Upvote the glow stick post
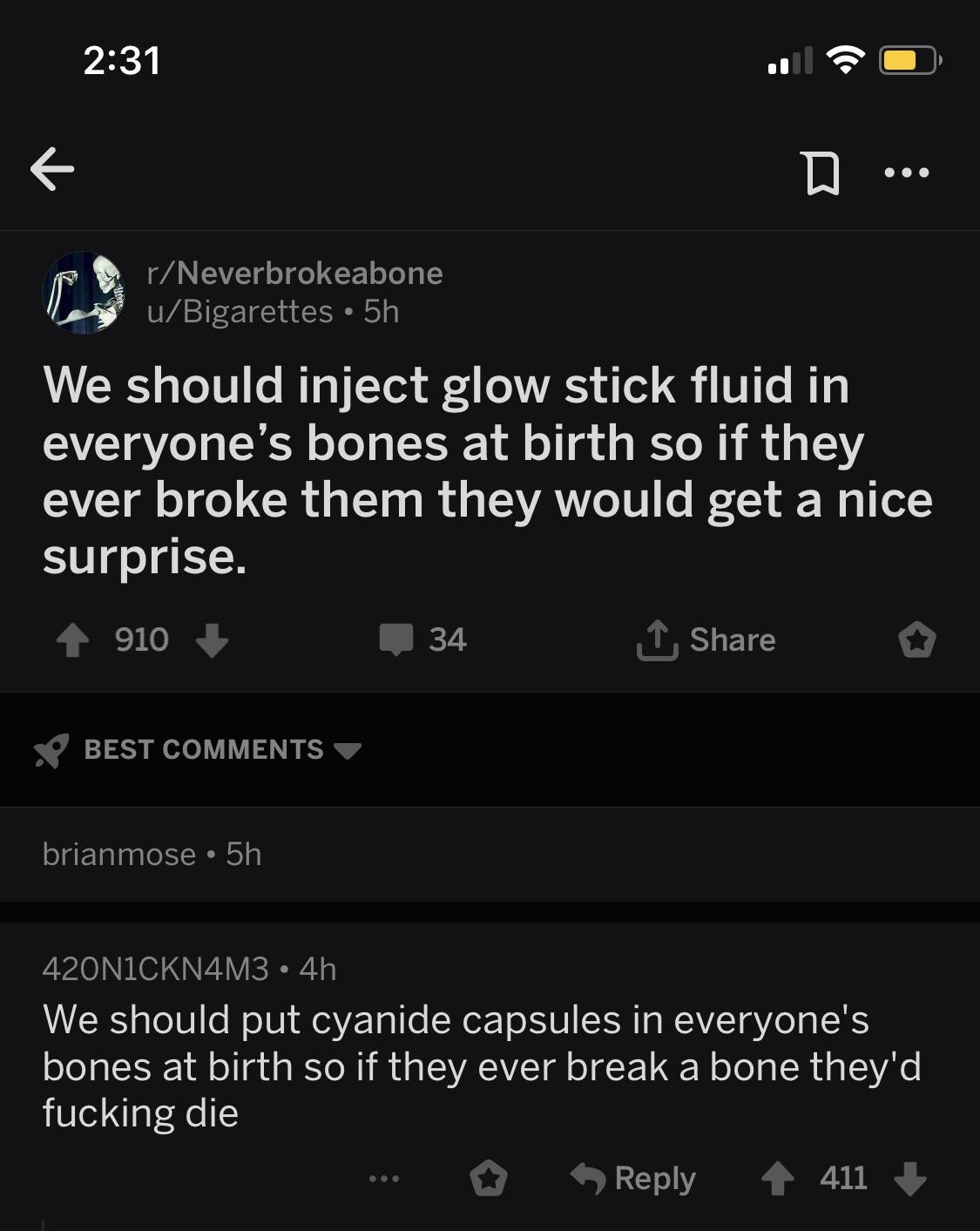 (x=73, y=641)
